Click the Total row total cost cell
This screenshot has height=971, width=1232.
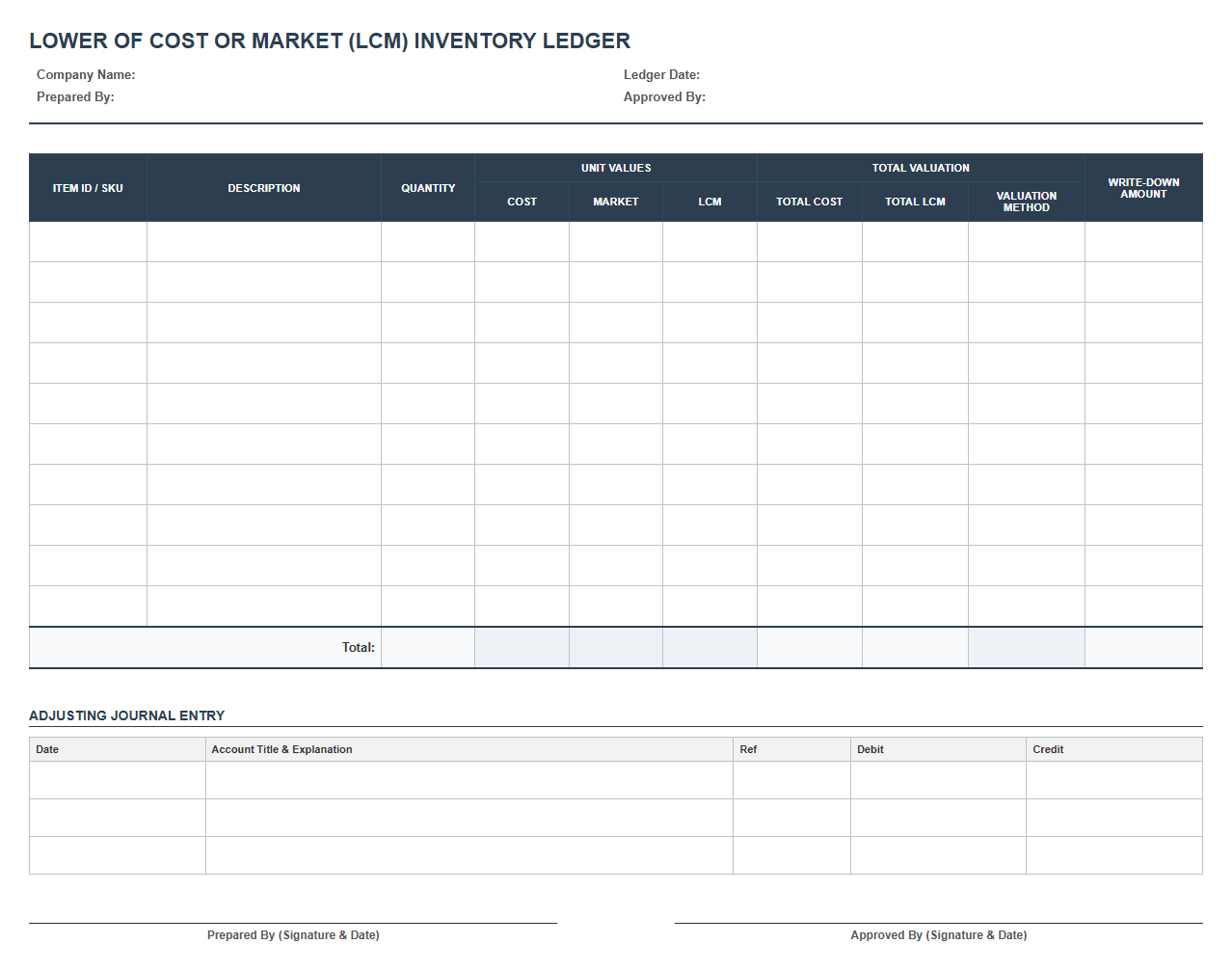click(x=810, y=648)
